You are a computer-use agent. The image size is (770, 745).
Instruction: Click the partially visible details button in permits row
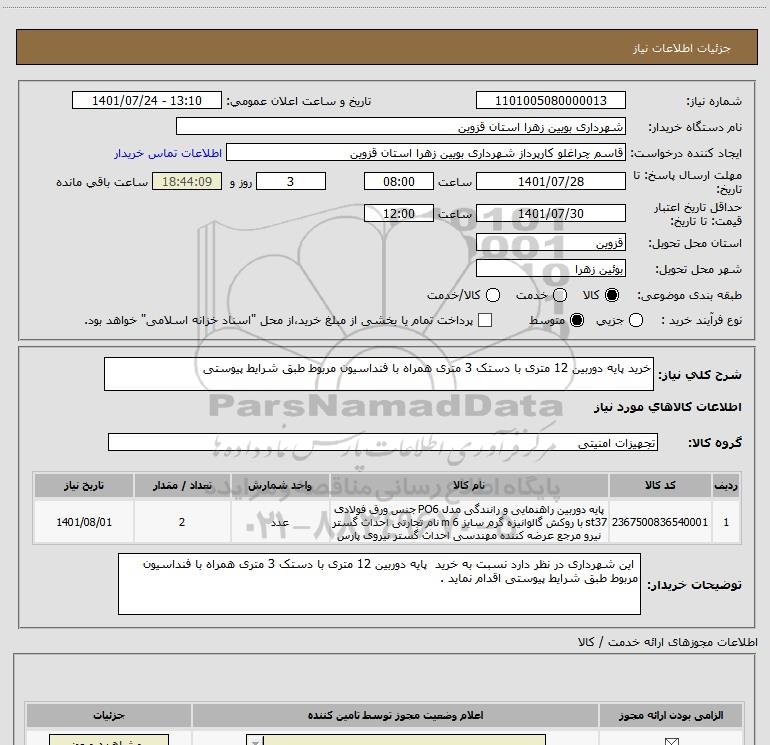click(x=109, y=740)
